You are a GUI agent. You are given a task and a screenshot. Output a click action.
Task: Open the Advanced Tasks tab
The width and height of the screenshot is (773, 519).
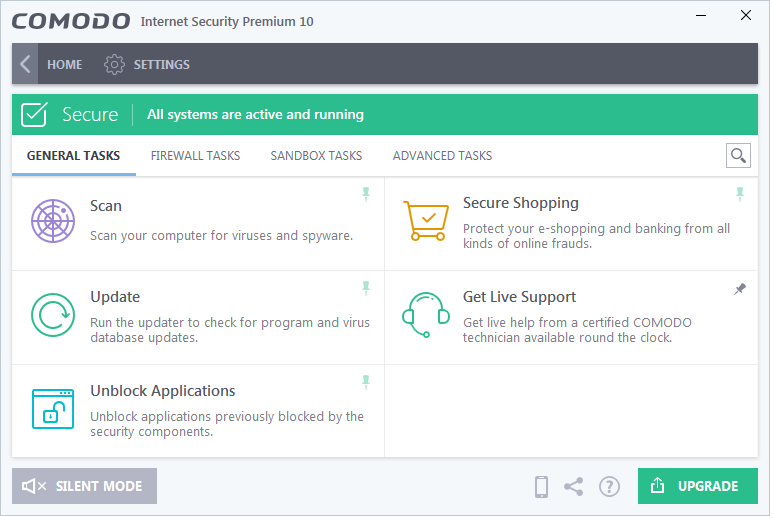pos(442,156)
